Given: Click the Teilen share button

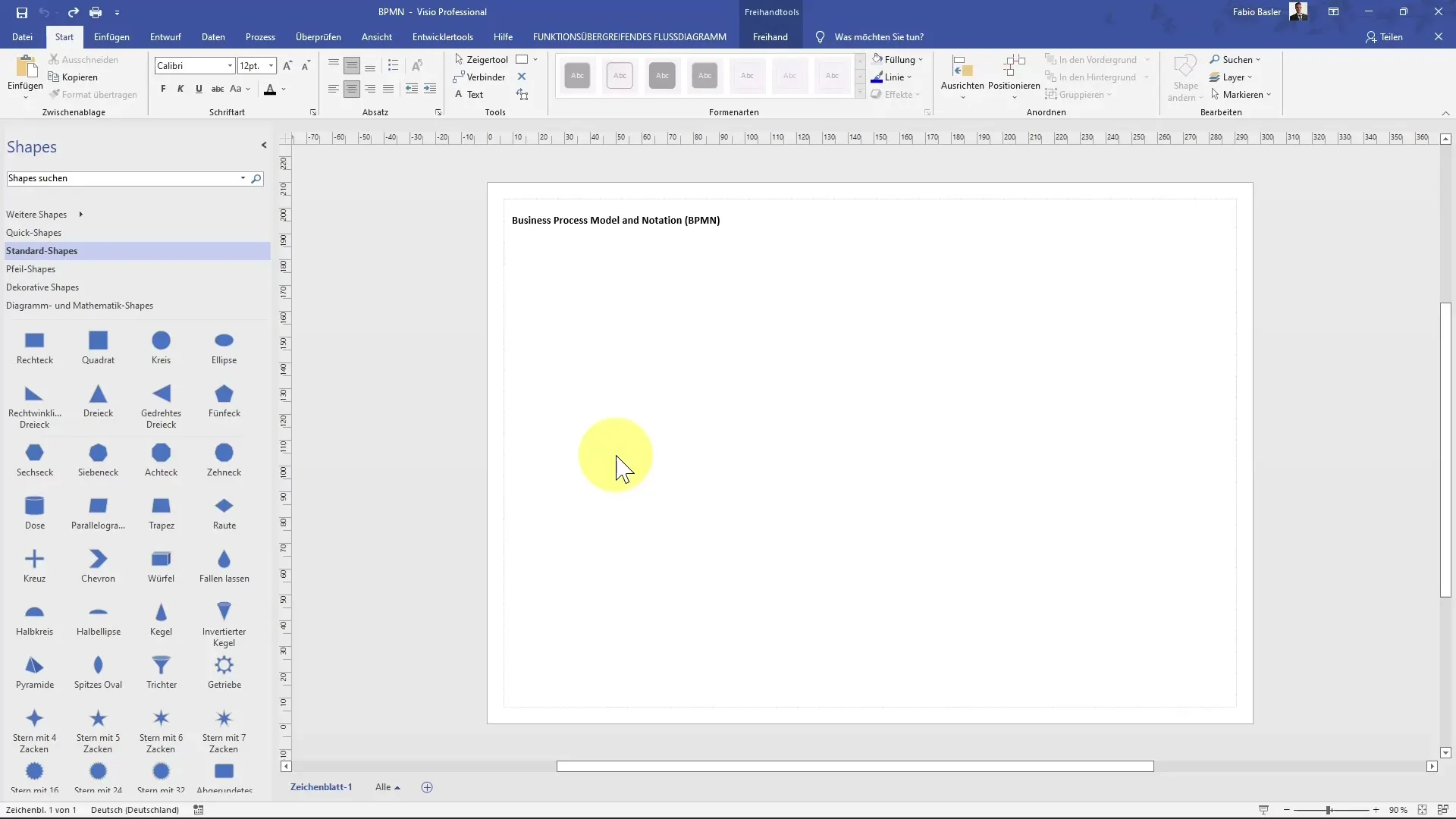Looking at the screenshot, I should pos(1384,36).
